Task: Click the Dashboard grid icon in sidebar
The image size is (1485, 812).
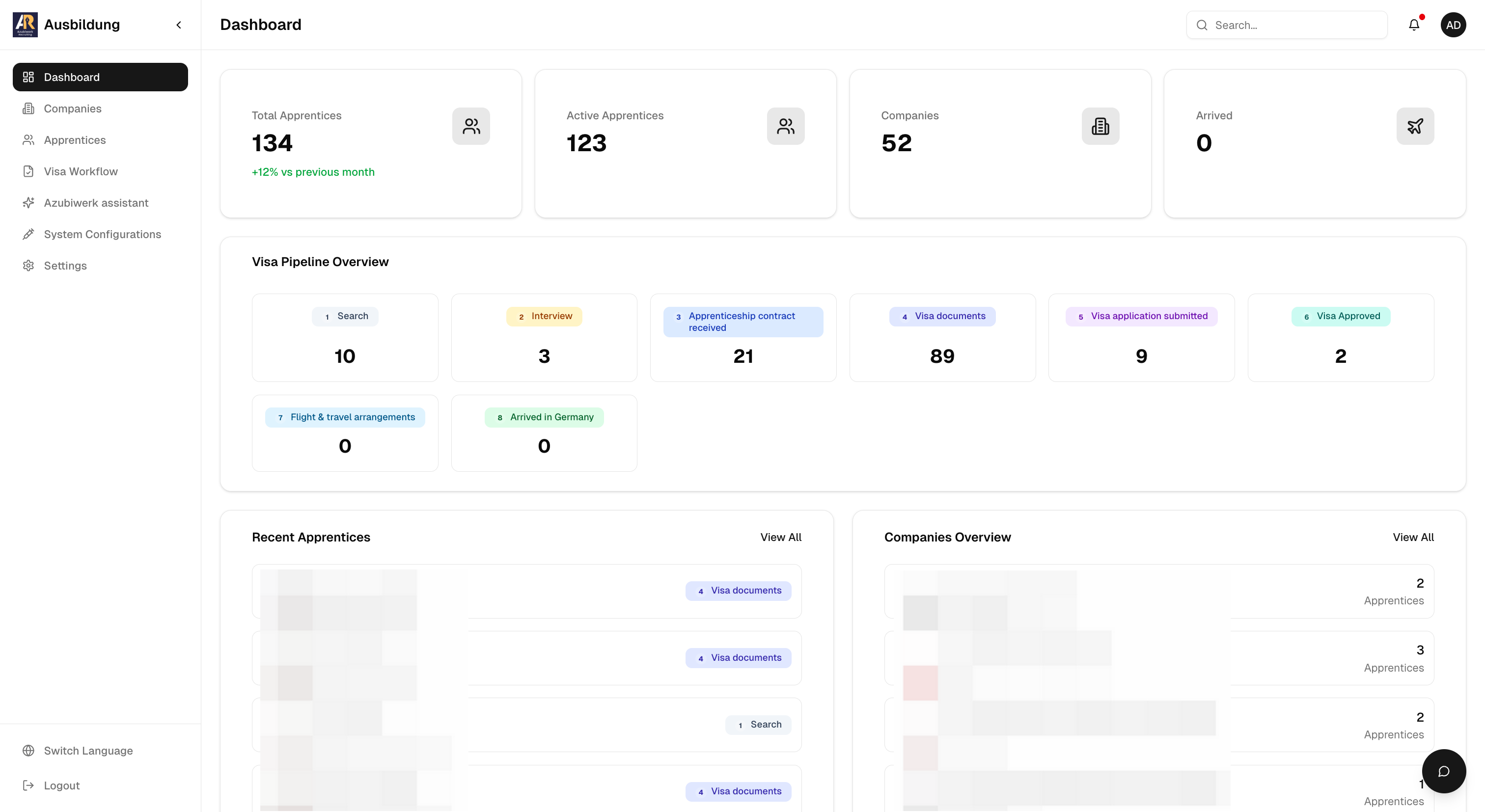Action: point(28,77)
